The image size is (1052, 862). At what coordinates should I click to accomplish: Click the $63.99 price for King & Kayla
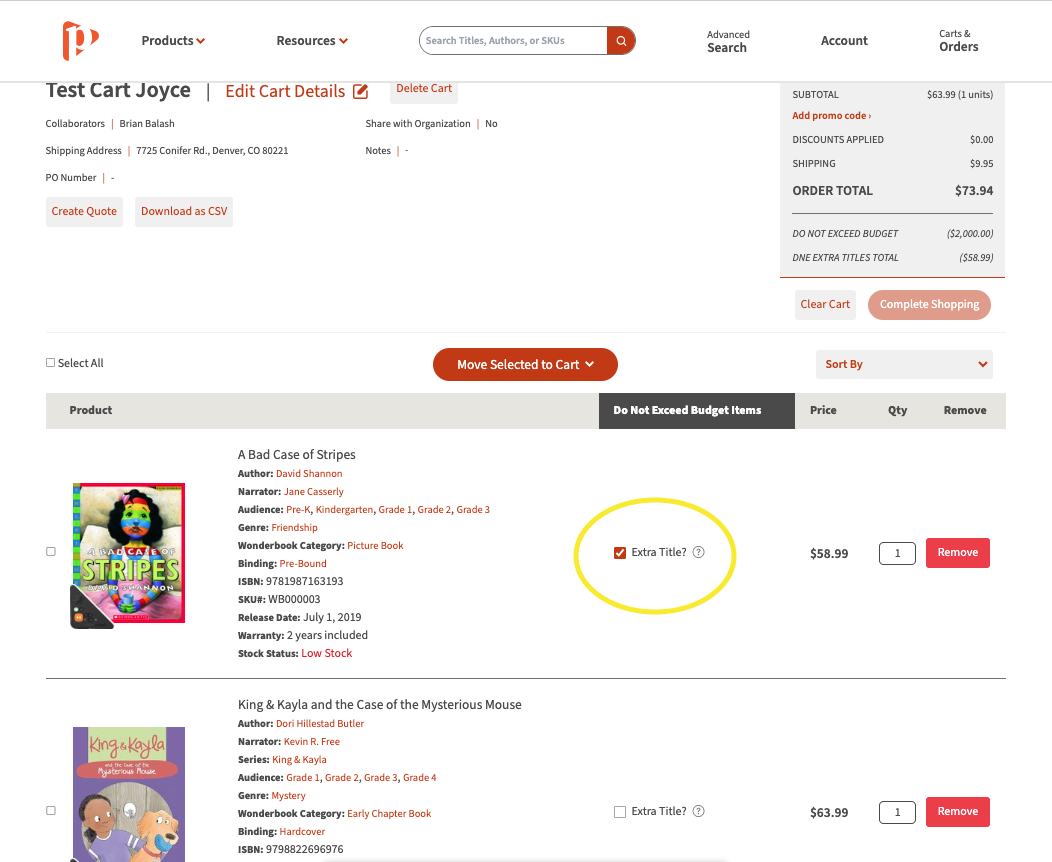point(829,813)
